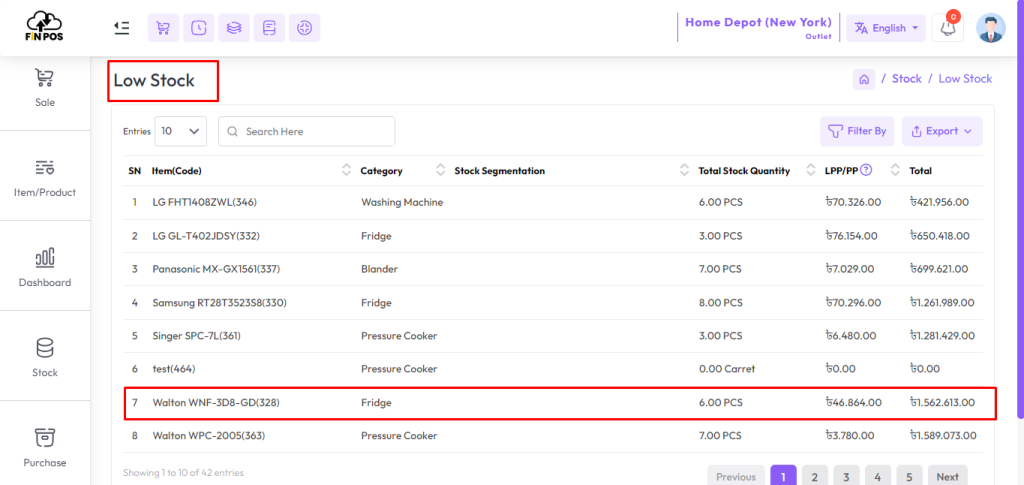1024x485 pixels.
Task: Click the ৳1.589.073.00 total value
Action: (x=943, y=435)
